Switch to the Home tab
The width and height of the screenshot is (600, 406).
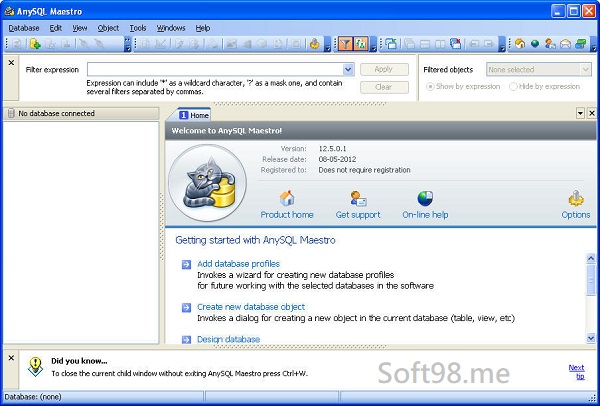tap(194, 115)
